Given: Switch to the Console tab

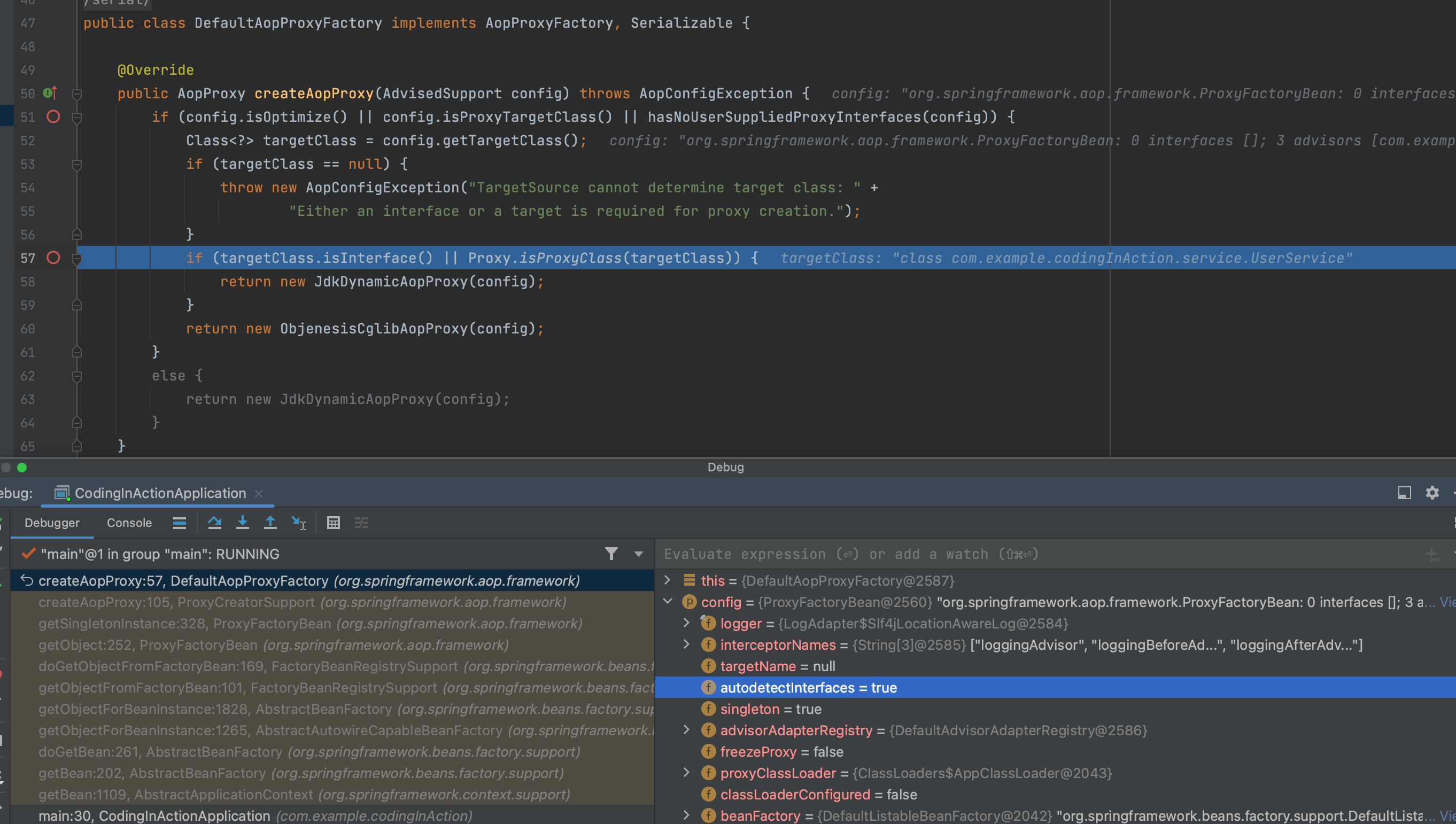Looking at the screenshot, I should 129,523.
